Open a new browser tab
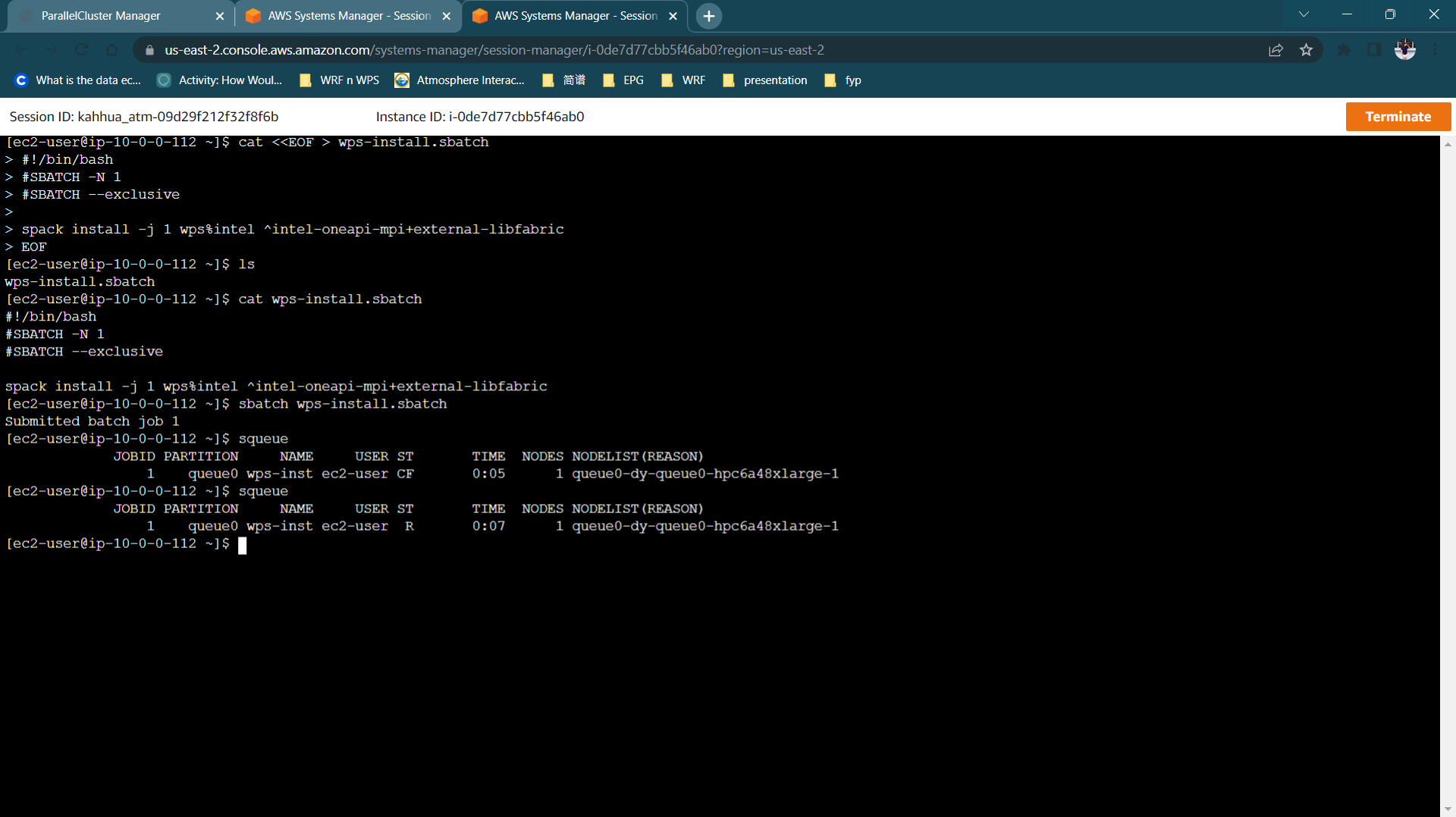Image resolution: width=1456 pixels, height=817 pixels. [x=708, y=16]
